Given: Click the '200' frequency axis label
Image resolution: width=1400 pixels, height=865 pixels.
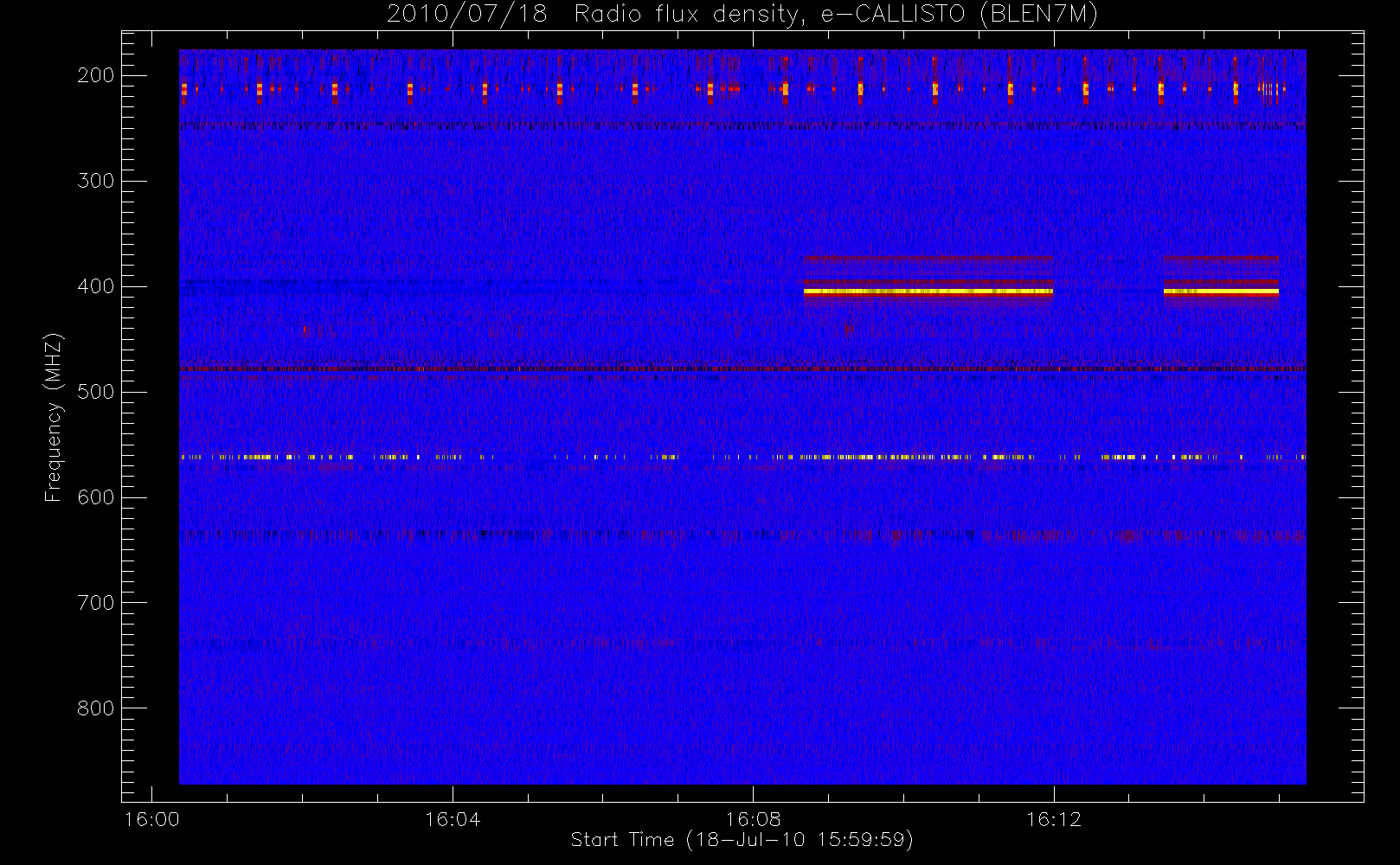Looking at the screenshot, I should (x=95, y=75).
